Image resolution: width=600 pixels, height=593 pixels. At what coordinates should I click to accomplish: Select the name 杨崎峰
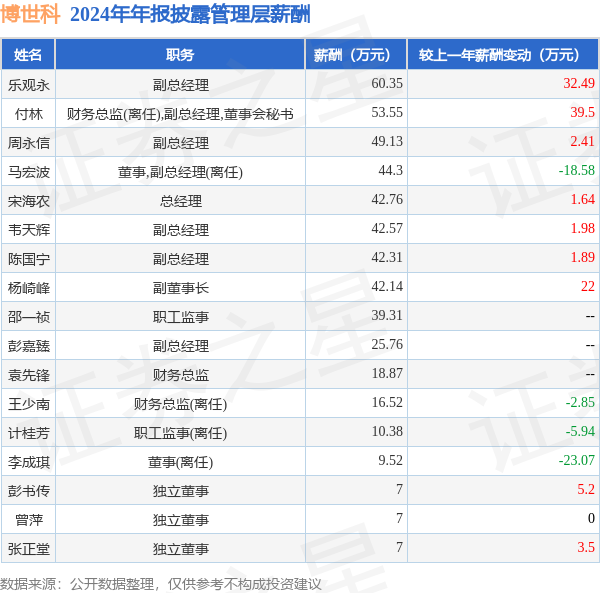pyautogui.click(x=29, y=288)
